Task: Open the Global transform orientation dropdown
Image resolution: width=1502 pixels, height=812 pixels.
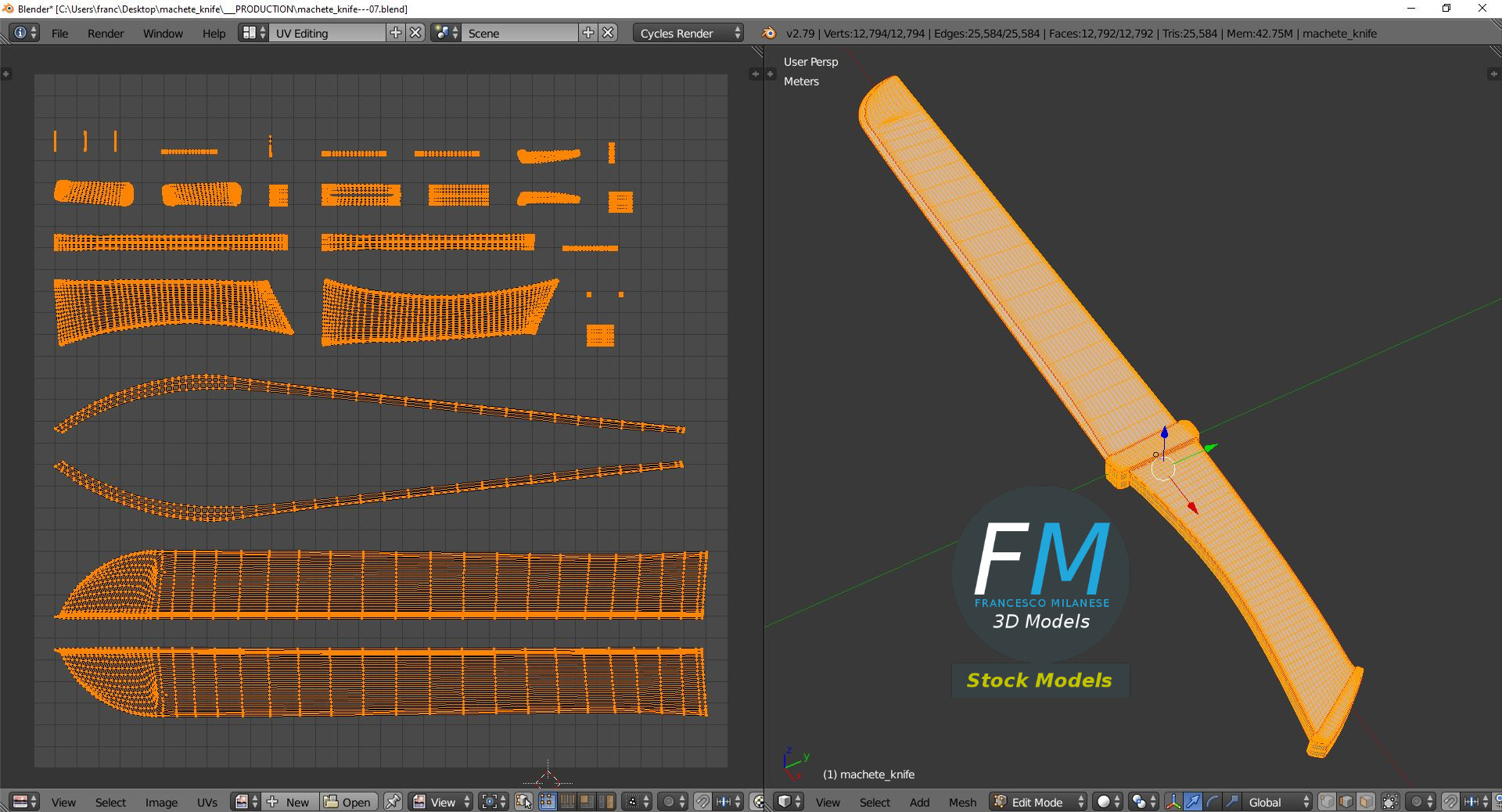Action: tap(1277, 802)
